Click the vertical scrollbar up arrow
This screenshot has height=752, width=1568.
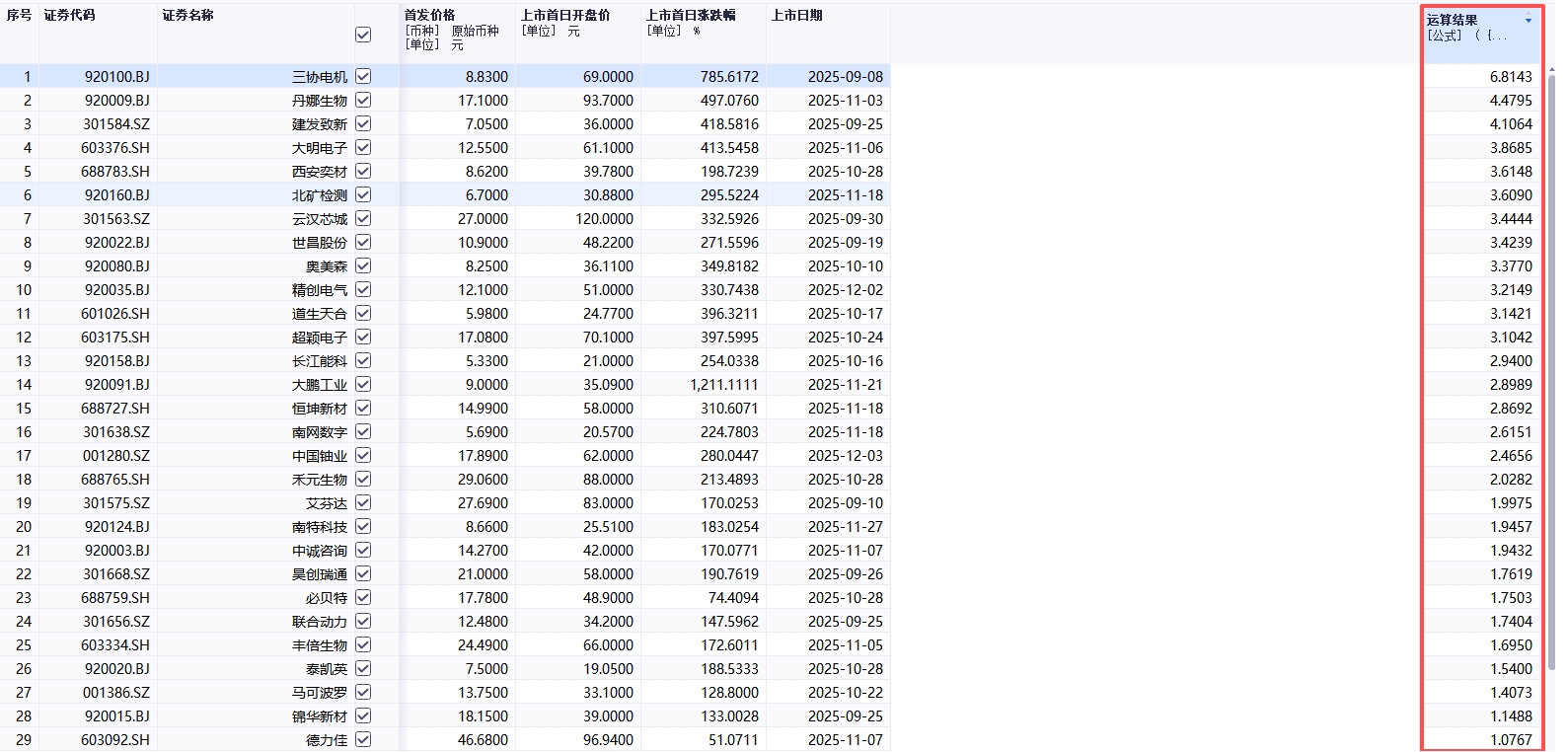pos(1550,69)
